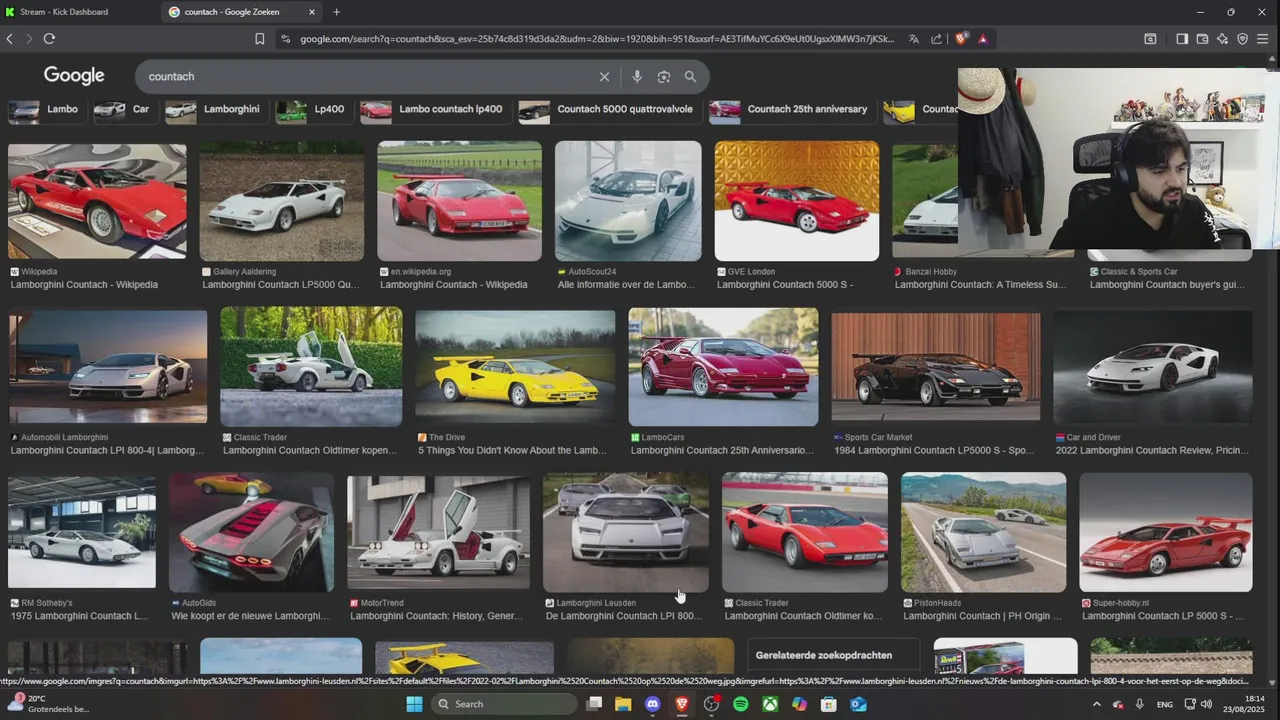The width and height of the screenshot is (1280, 720).
Task: Start voice search with the microphone
Action: 637,77
